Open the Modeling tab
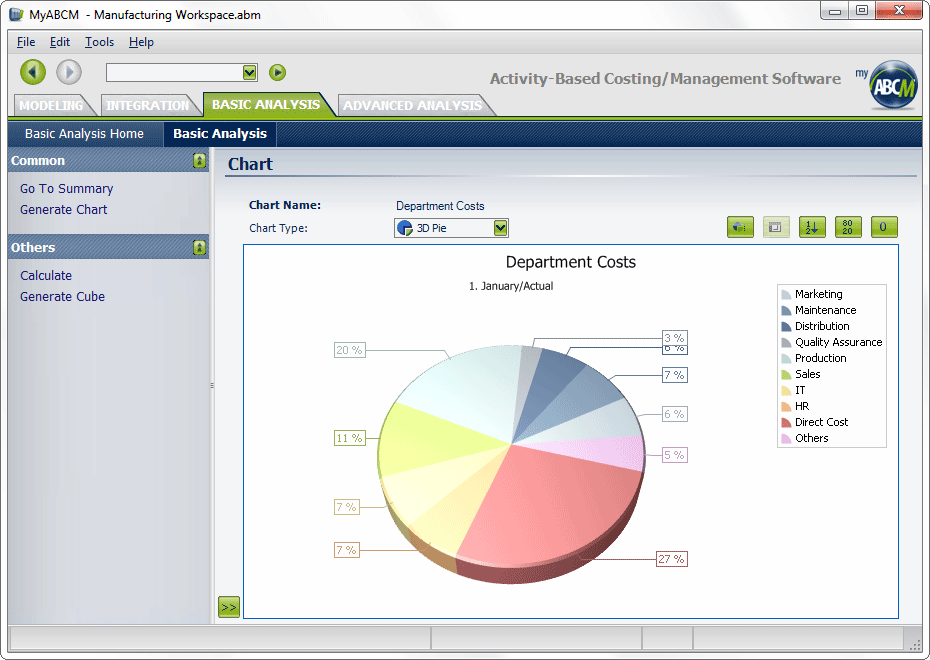The height and width of the screenshot is (660, 930). (x=51, y=105)
